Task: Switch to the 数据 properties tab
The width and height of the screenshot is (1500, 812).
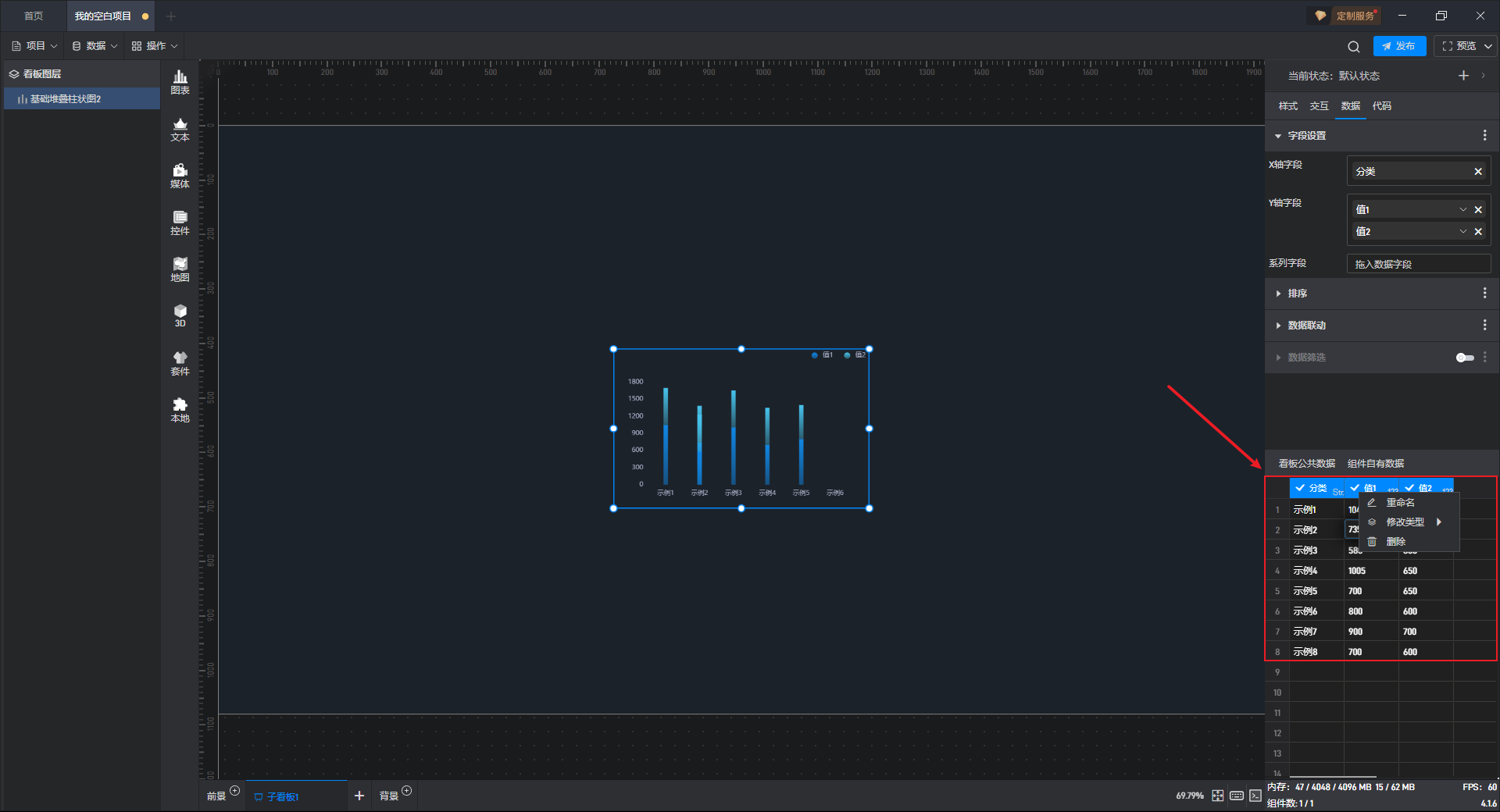Action: [x=1350, y=106]
